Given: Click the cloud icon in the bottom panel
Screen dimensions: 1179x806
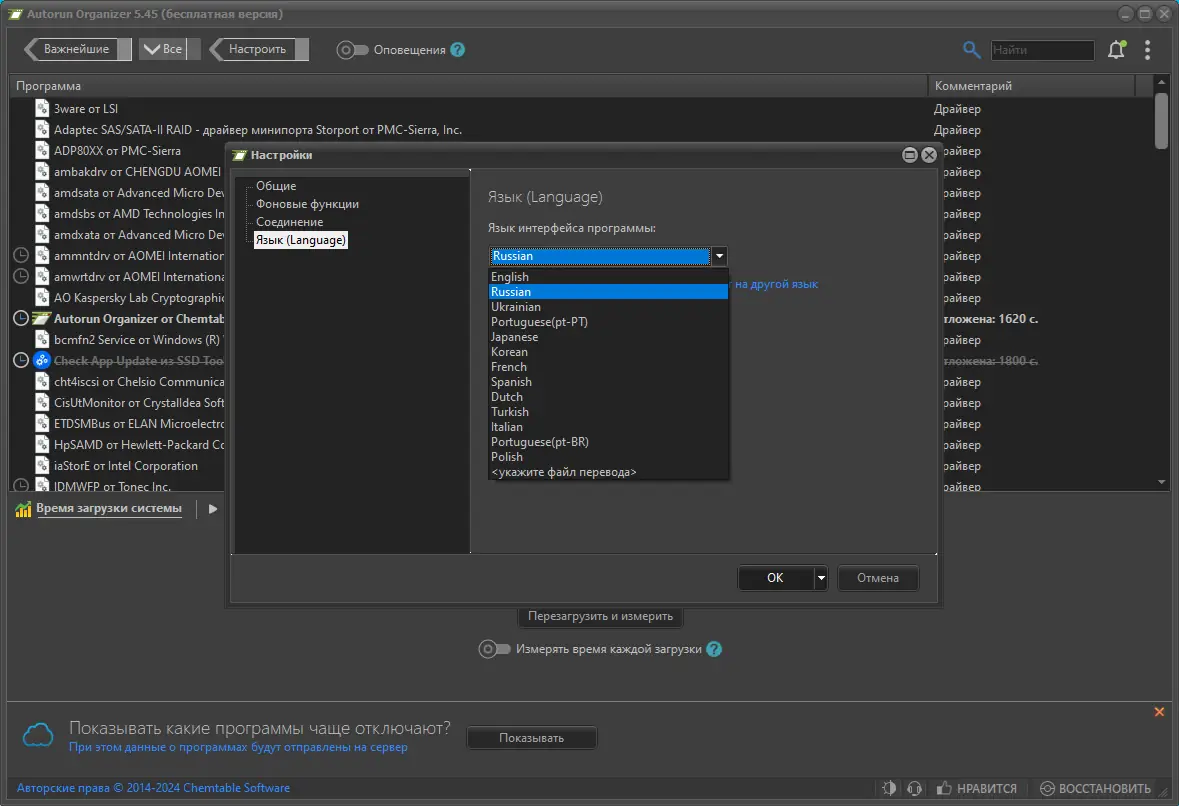Looking at the screenshot, I should 37,734.
